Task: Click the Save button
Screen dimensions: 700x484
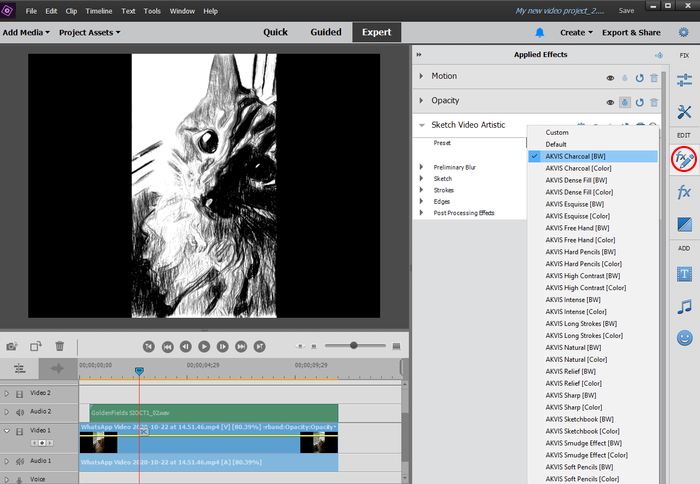Action: 626,11
